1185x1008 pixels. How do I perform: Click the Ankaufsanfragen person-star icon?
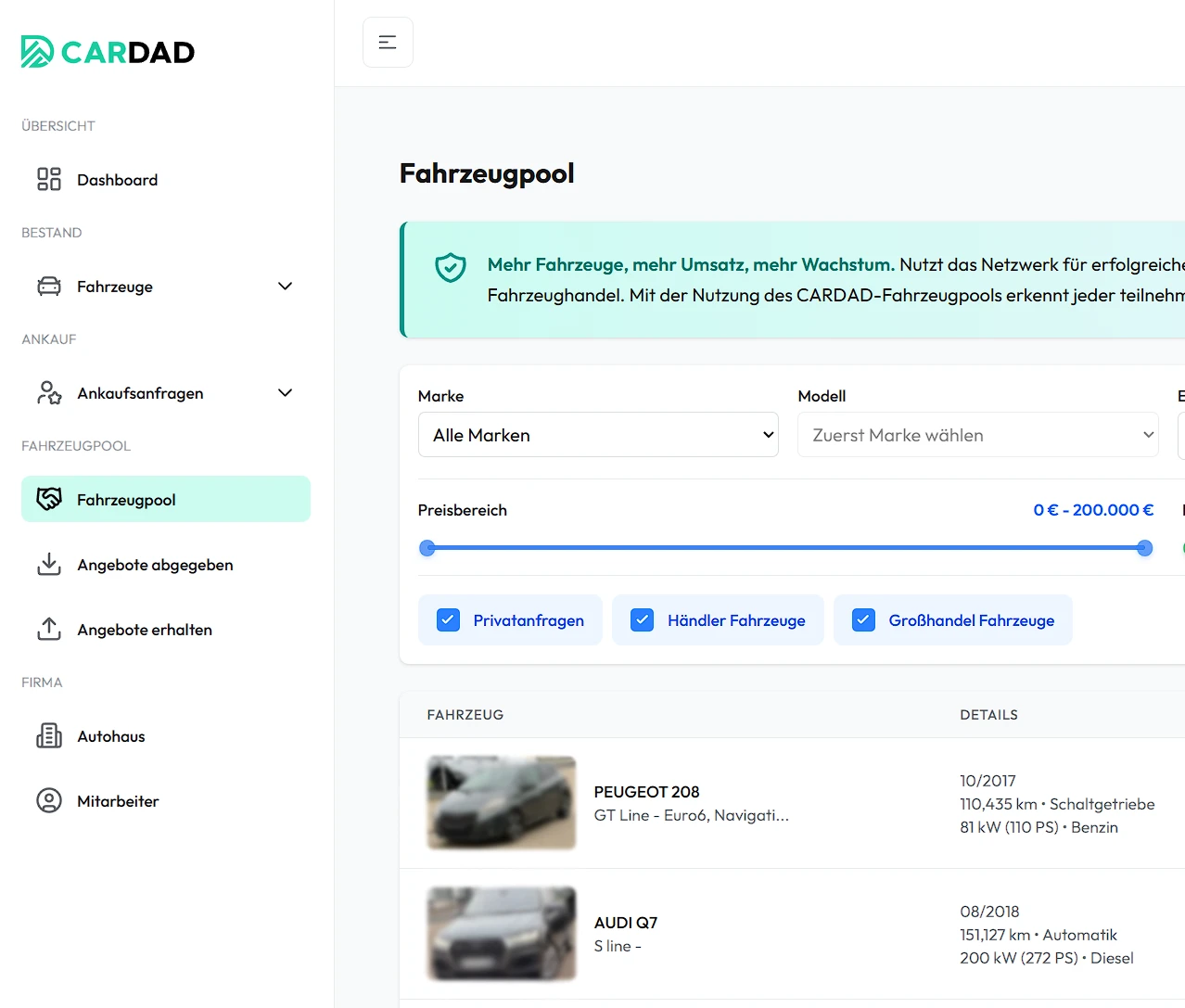[x=49, y=393]
